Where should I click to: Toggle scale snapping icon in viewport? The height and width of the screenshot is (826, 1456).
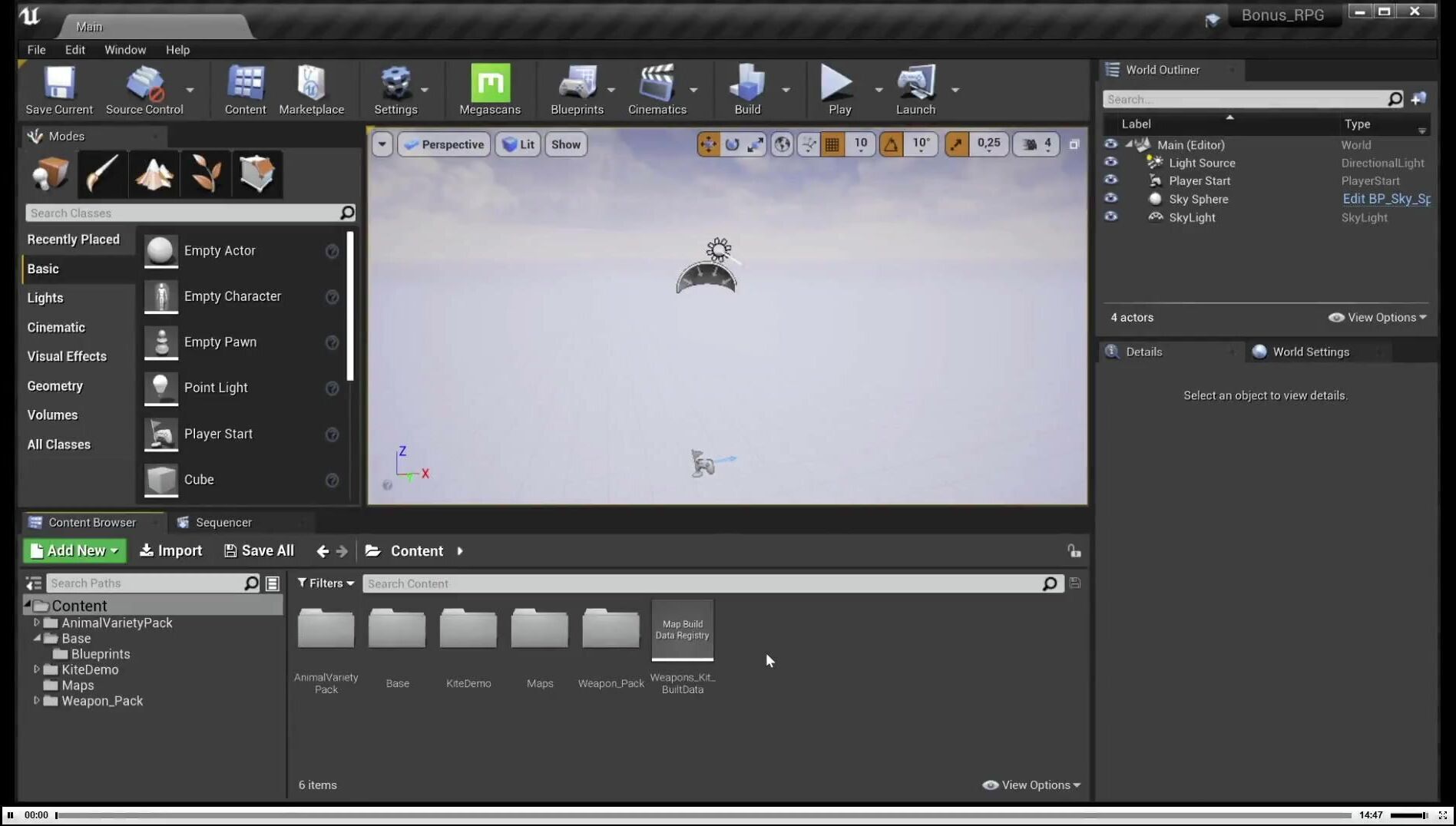(956, 144)
